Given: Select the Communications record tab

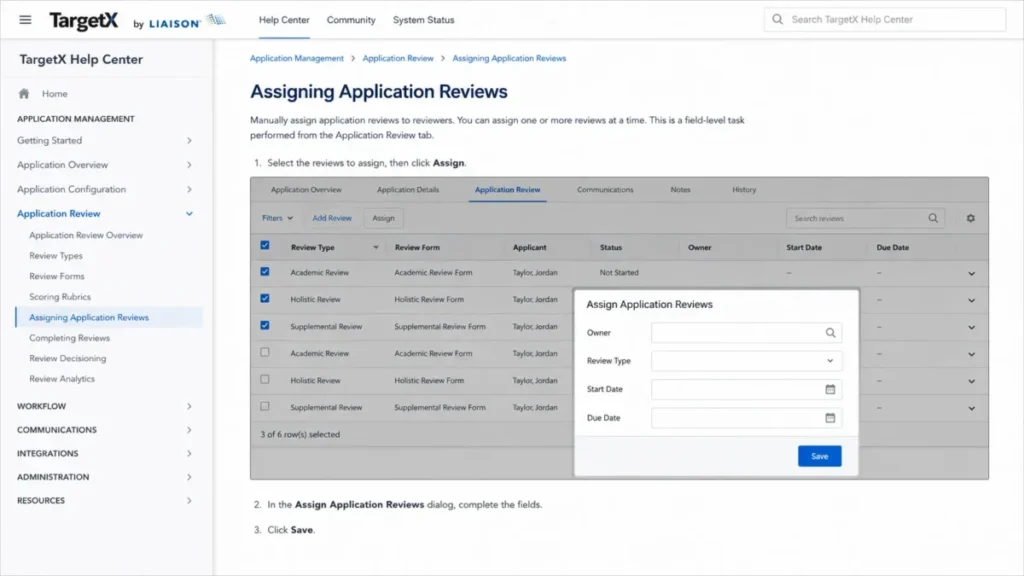Looking at the screenshot, I should (x=605, y=189).
